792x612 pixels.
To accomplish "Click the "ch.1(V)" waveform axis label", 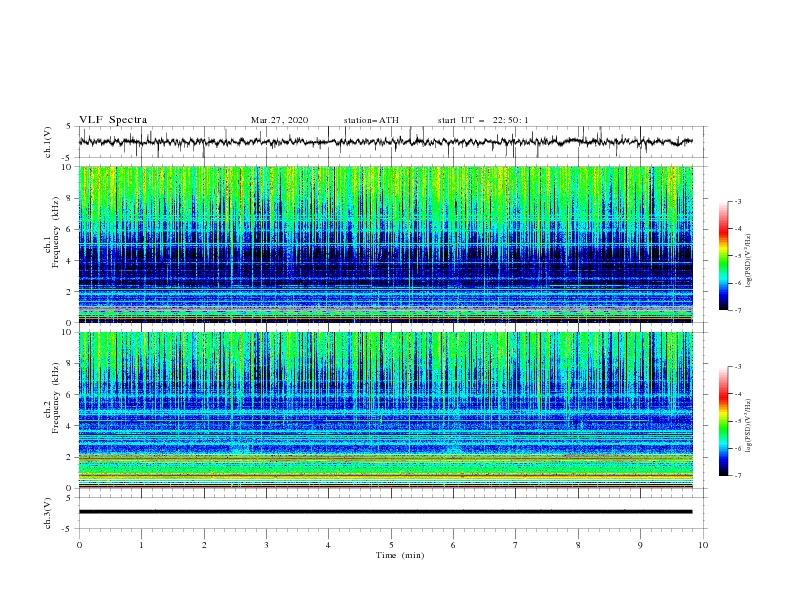I will click(48, 142).
